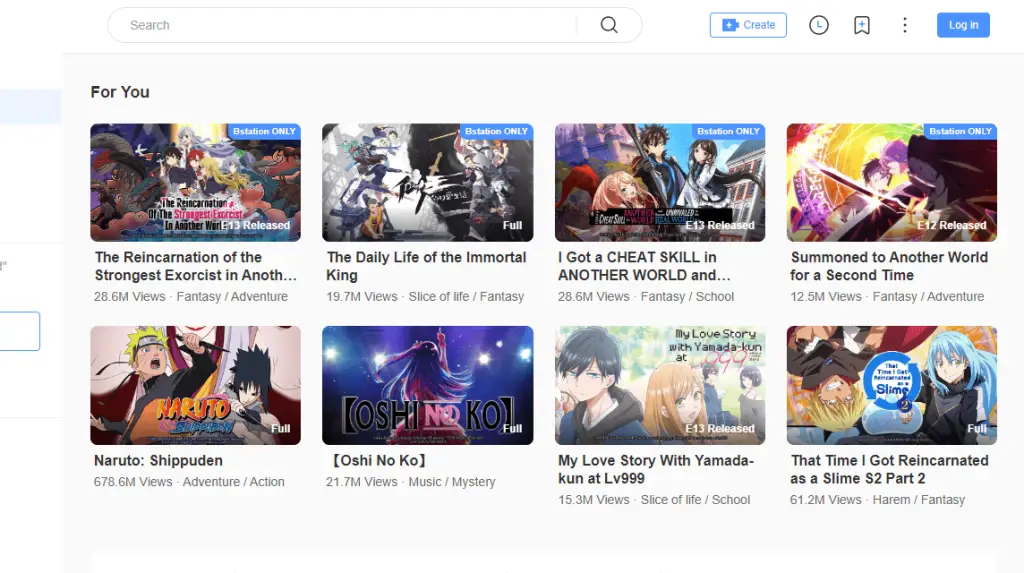Click the For You section heading
1024x573 pixels.
click(x=120, y=92)
